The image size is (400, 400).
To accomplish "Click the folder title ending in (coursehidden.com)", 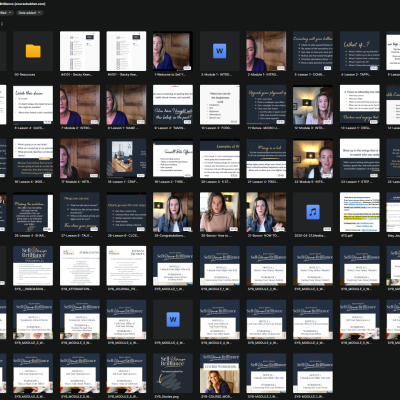I will [23, 4].
